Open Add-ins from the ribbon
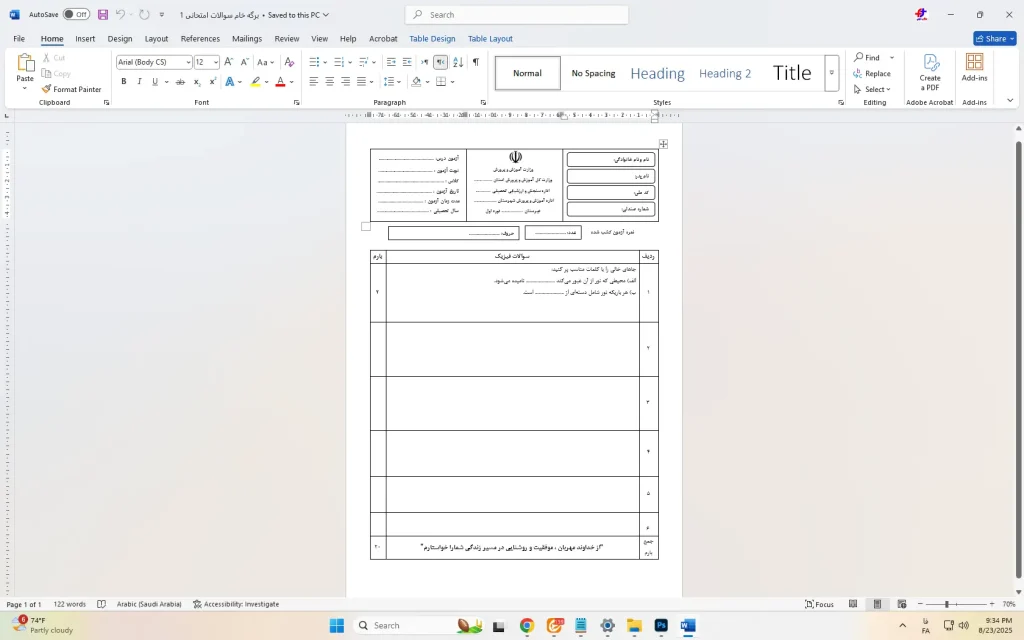1024x640 pixels. pyautogui.click(x=974, y=68)
